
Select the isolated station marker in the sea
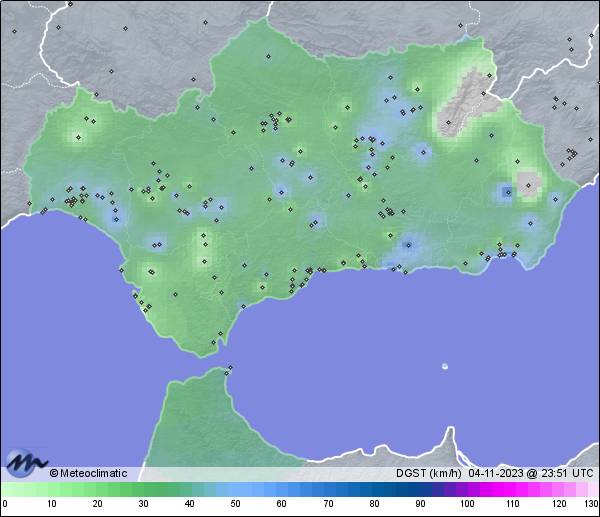point(445,366)
